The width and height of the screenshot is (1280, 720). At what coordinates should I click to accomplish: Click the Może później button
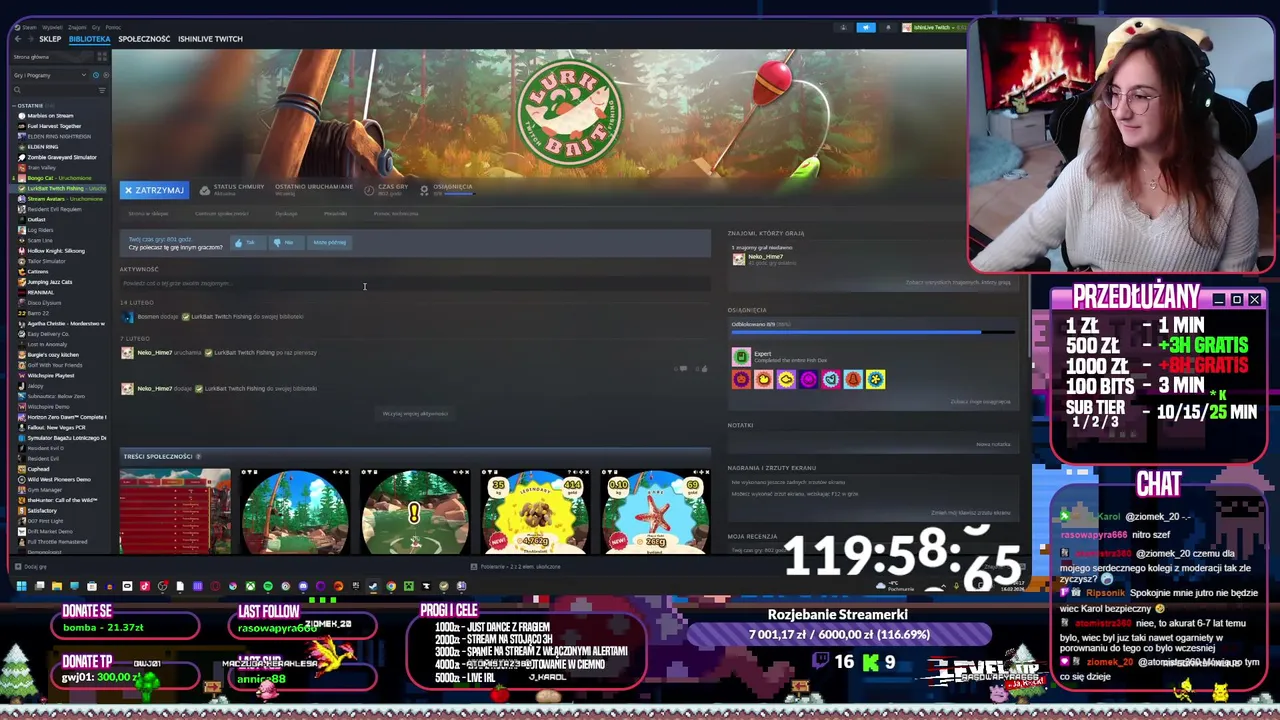tap(329, 242)
